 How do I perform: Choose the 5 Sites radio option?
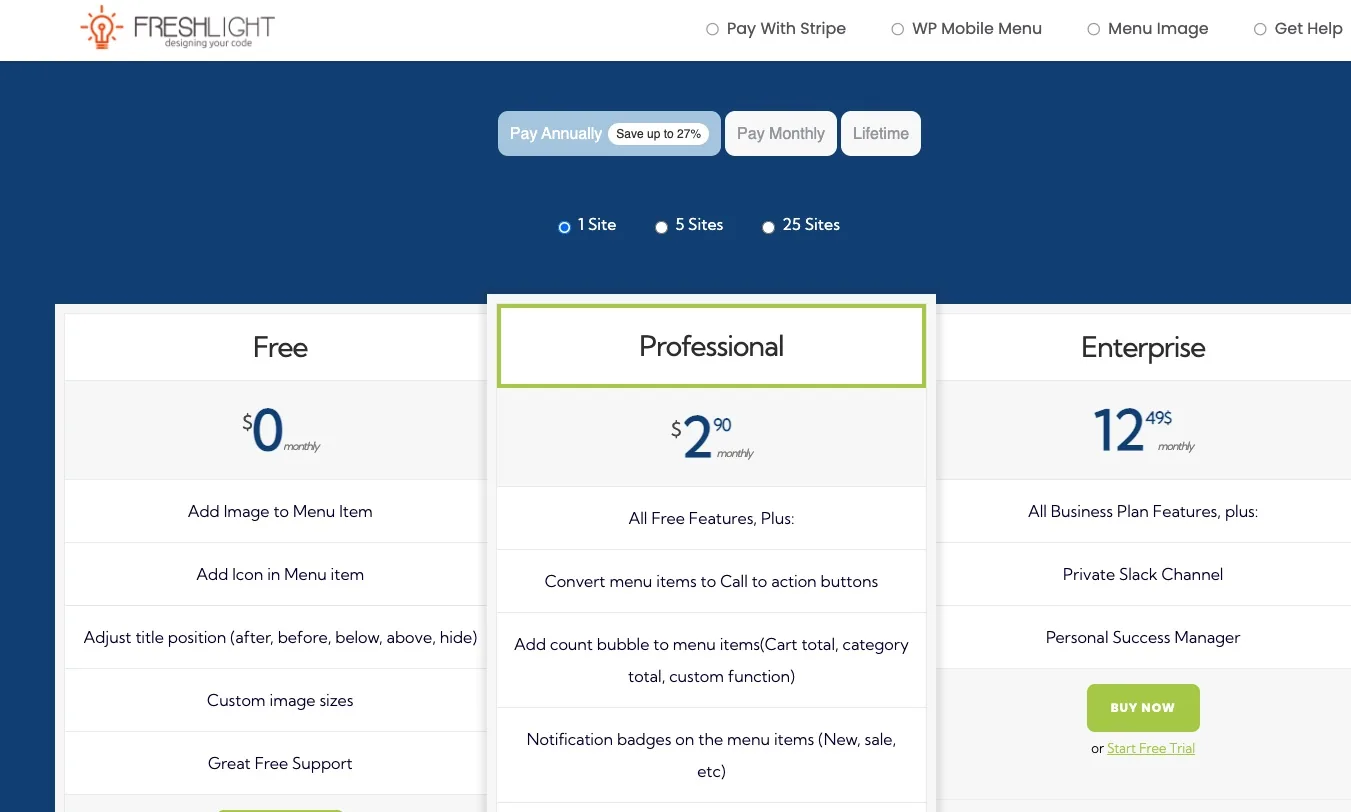(x=661, y=227)
